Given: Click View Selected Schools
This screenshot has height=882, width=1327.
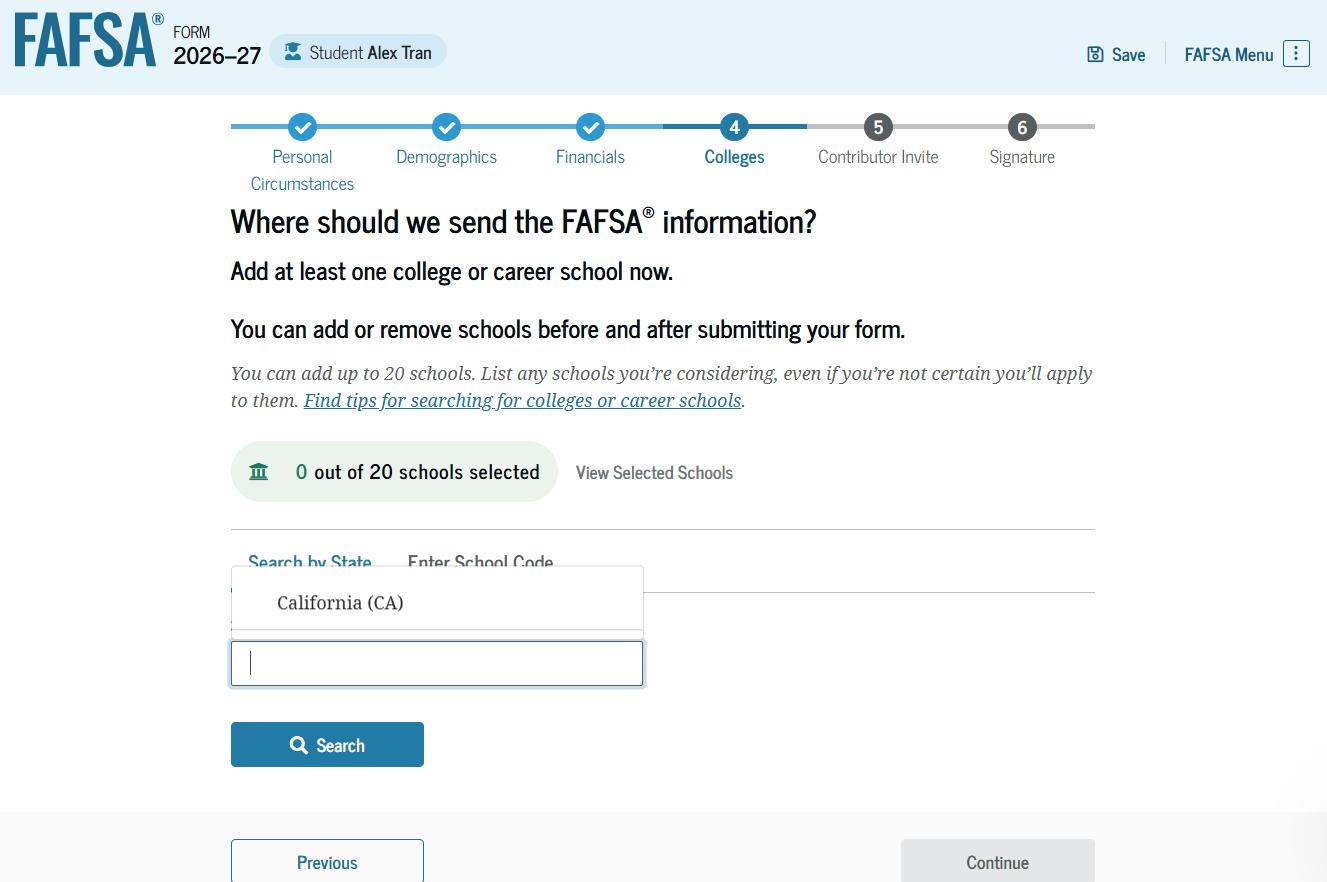Looking at the screenshot, I should [x=654, y=473].
